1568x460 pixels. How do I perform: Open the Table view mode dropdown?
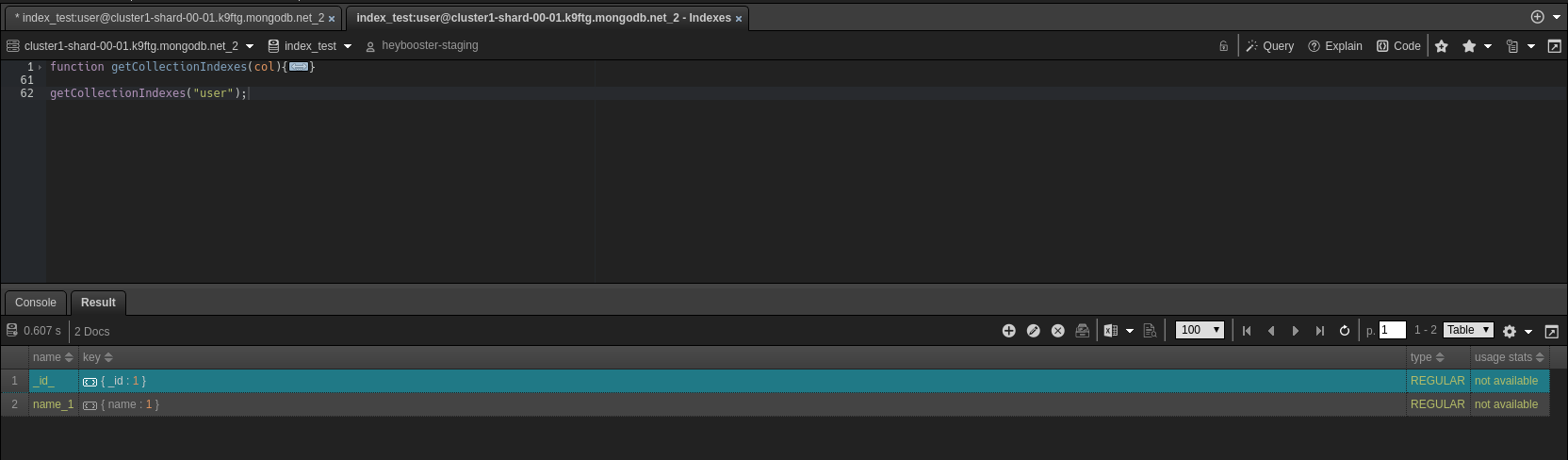[1469, 330]
